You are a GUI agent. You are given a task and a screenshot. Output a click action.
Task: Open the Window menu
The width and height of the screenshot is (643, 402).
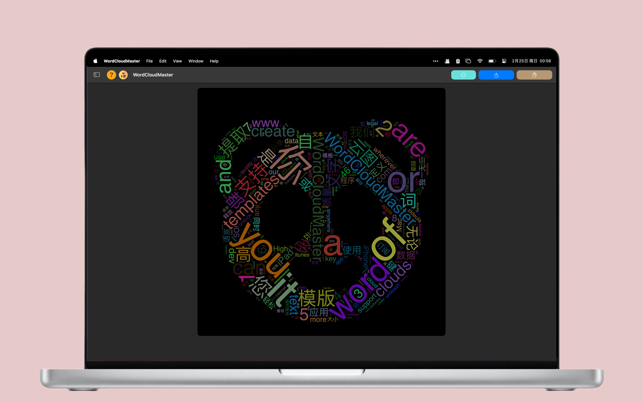[x=196, y=61]
